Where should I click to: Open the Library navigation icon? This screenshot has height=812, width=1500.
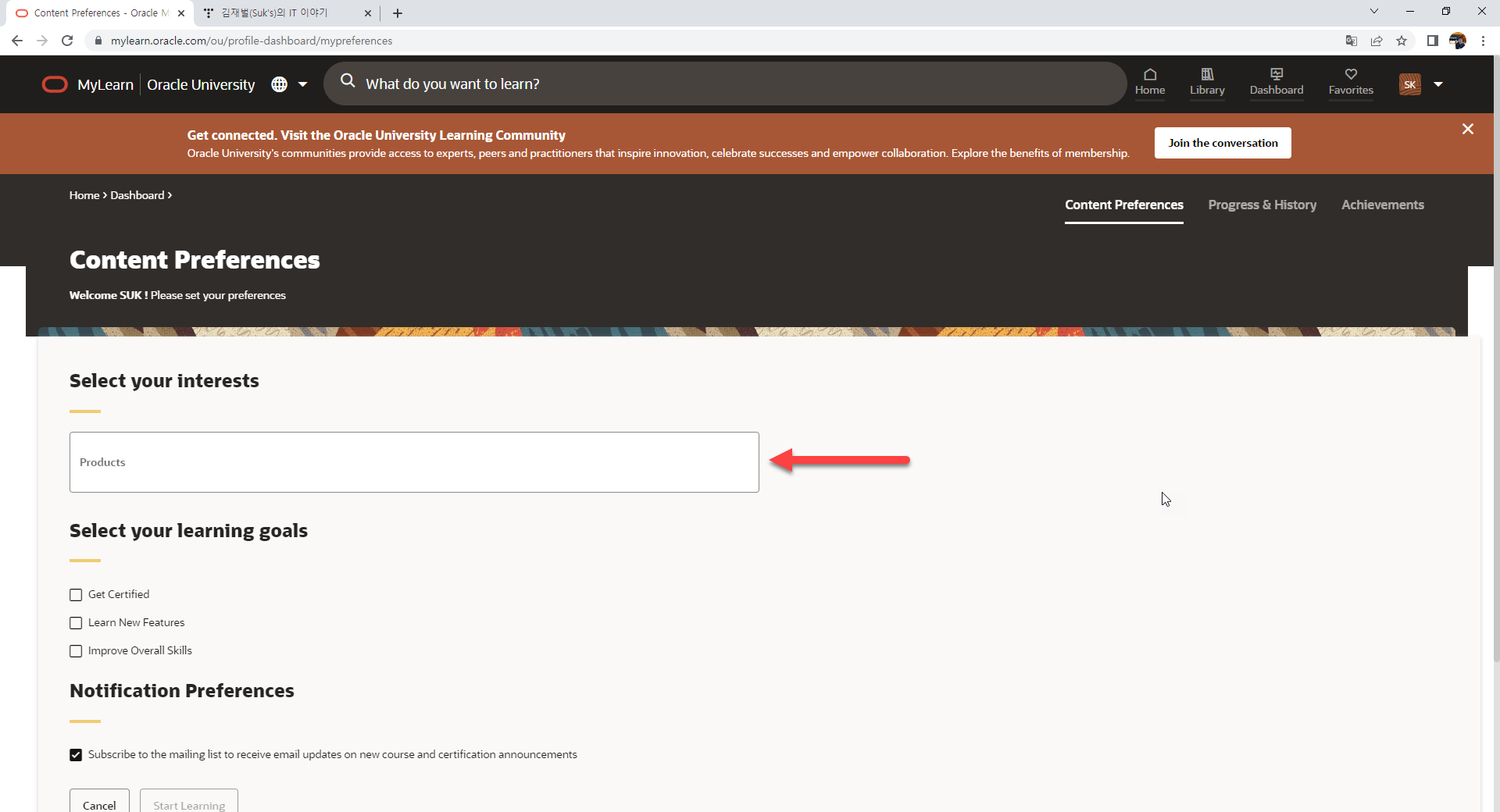(1207, 82)
